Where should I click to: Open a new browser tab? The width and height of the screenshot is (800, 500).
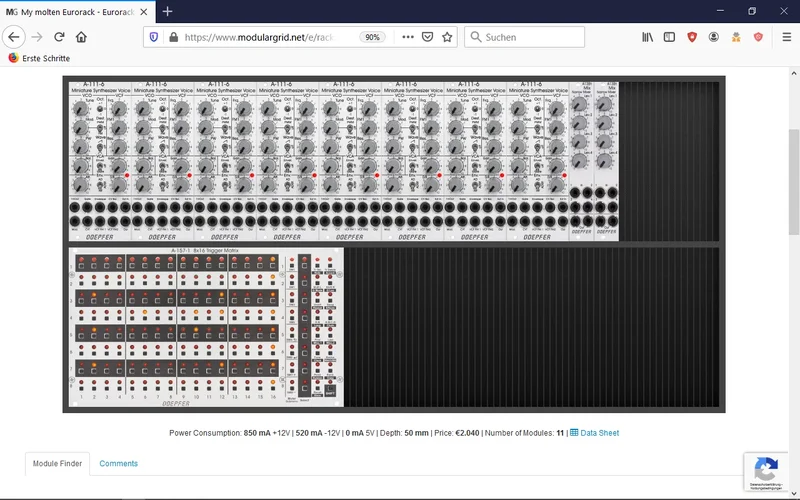[167, 11]
